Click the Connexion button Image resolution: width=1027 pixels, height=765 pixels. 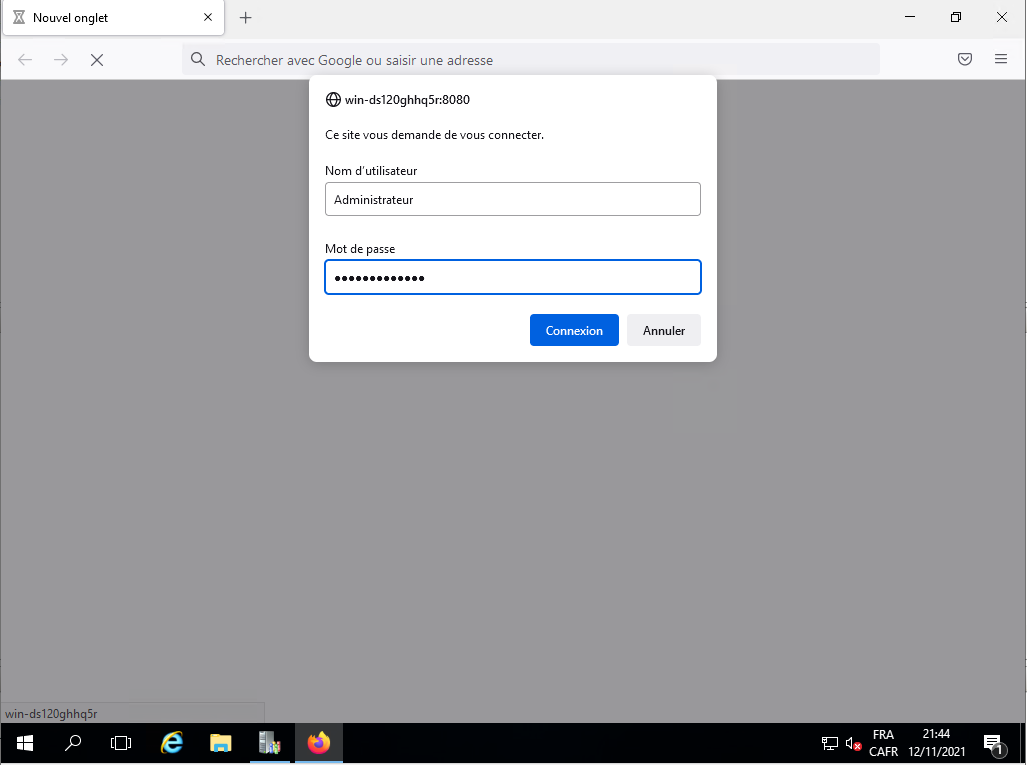pos(574,330)
